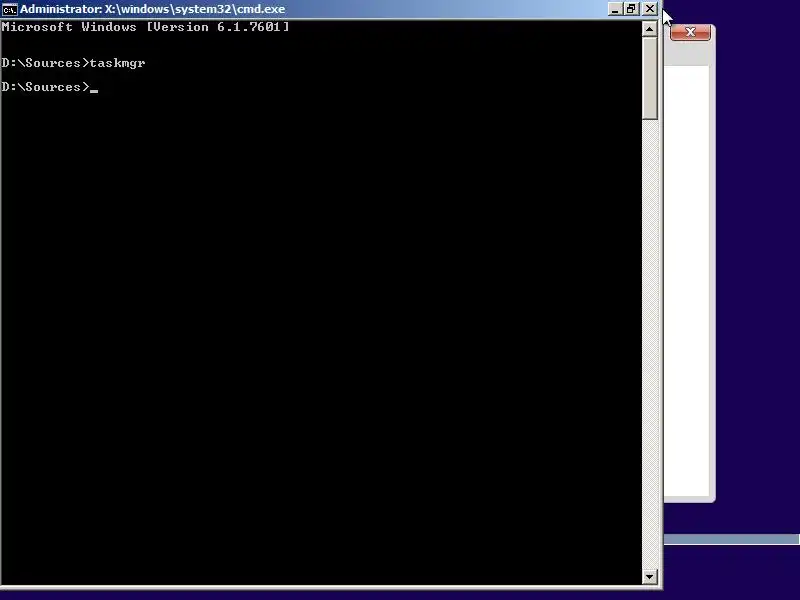
Task: Close the Administrator cmd.exe window
Action: [650, 9]
